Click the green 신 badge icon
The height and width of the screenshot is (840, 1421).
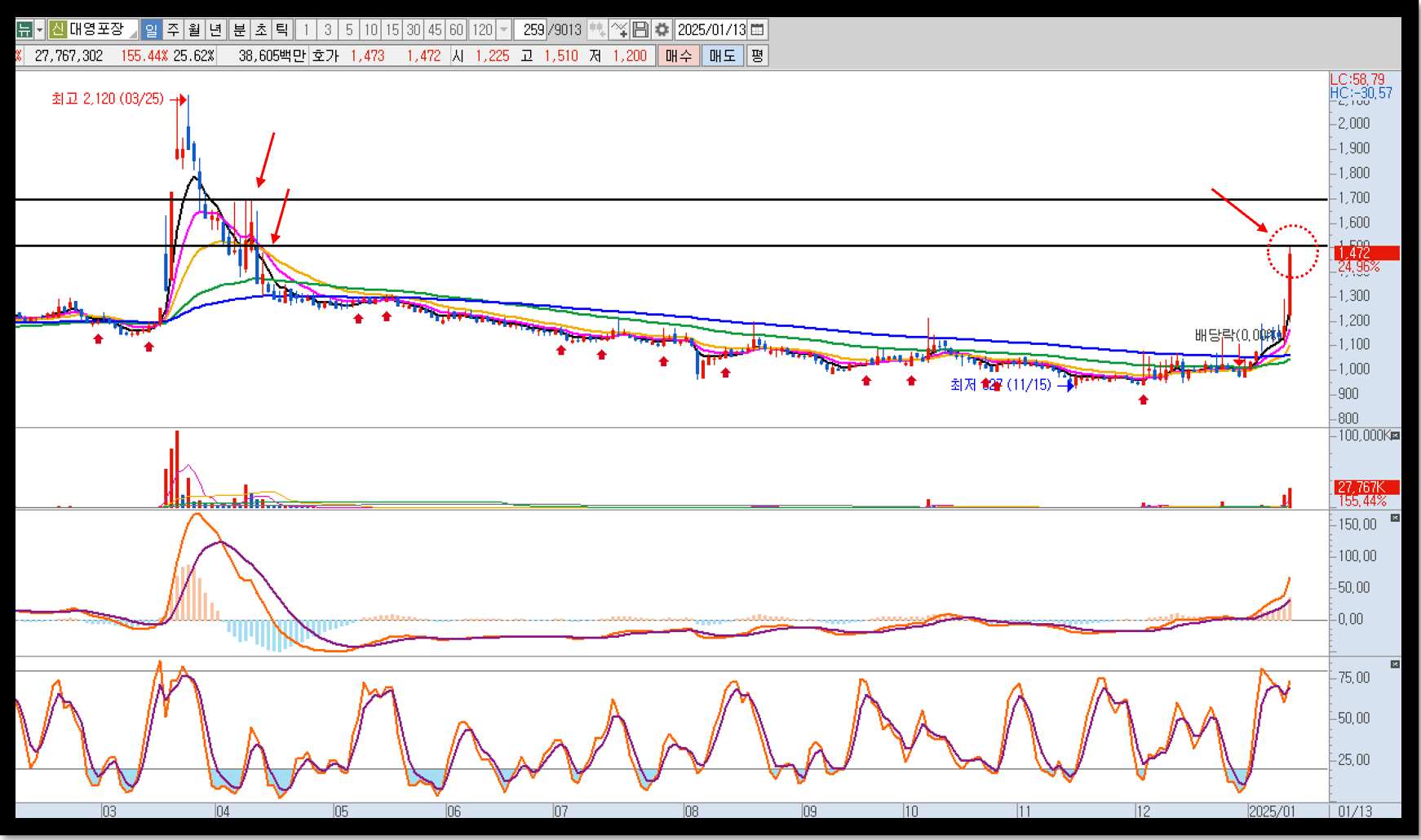[x=57, y=30]
